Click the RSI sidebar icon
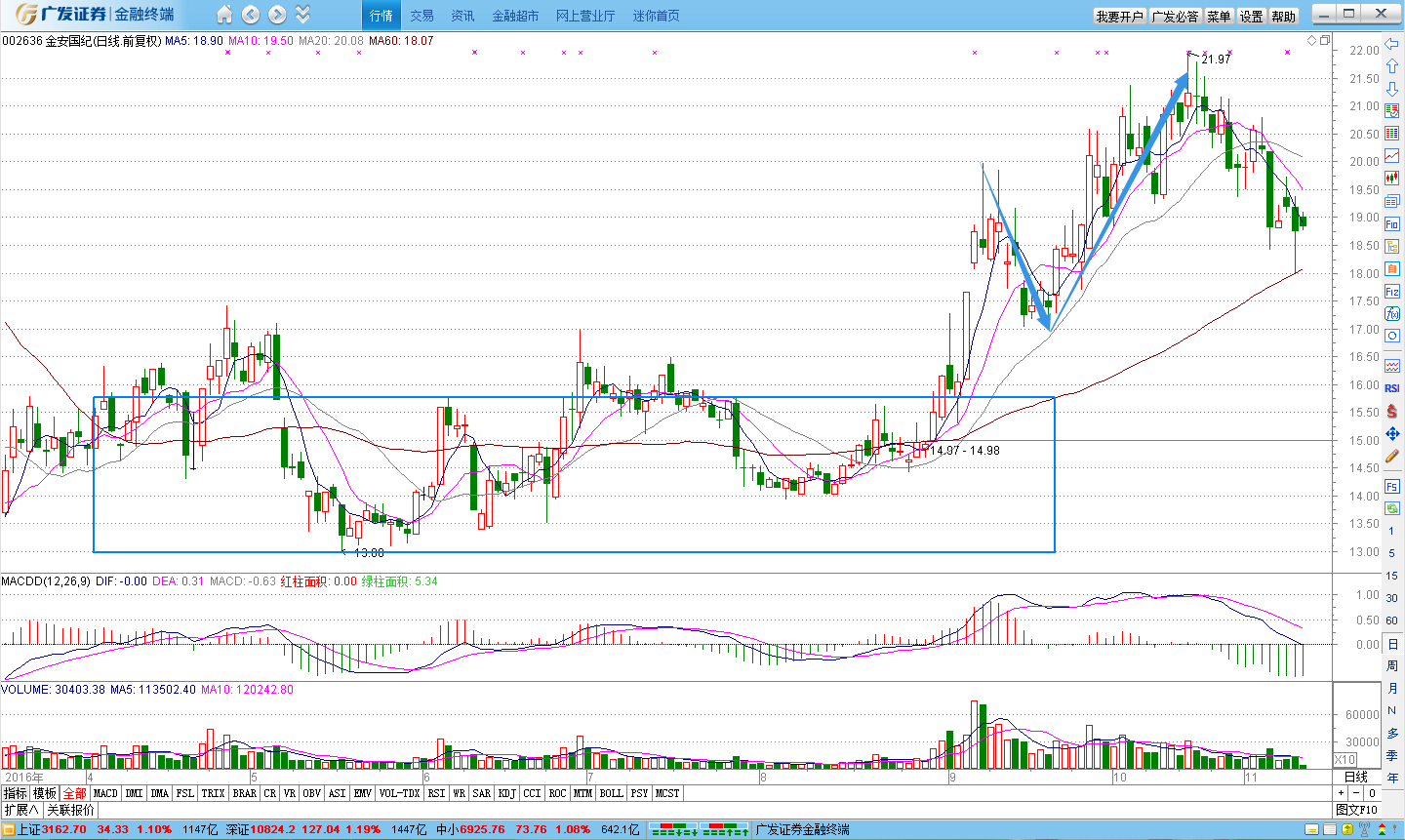Viewport: 1405px width, 840px height. 1392,388
